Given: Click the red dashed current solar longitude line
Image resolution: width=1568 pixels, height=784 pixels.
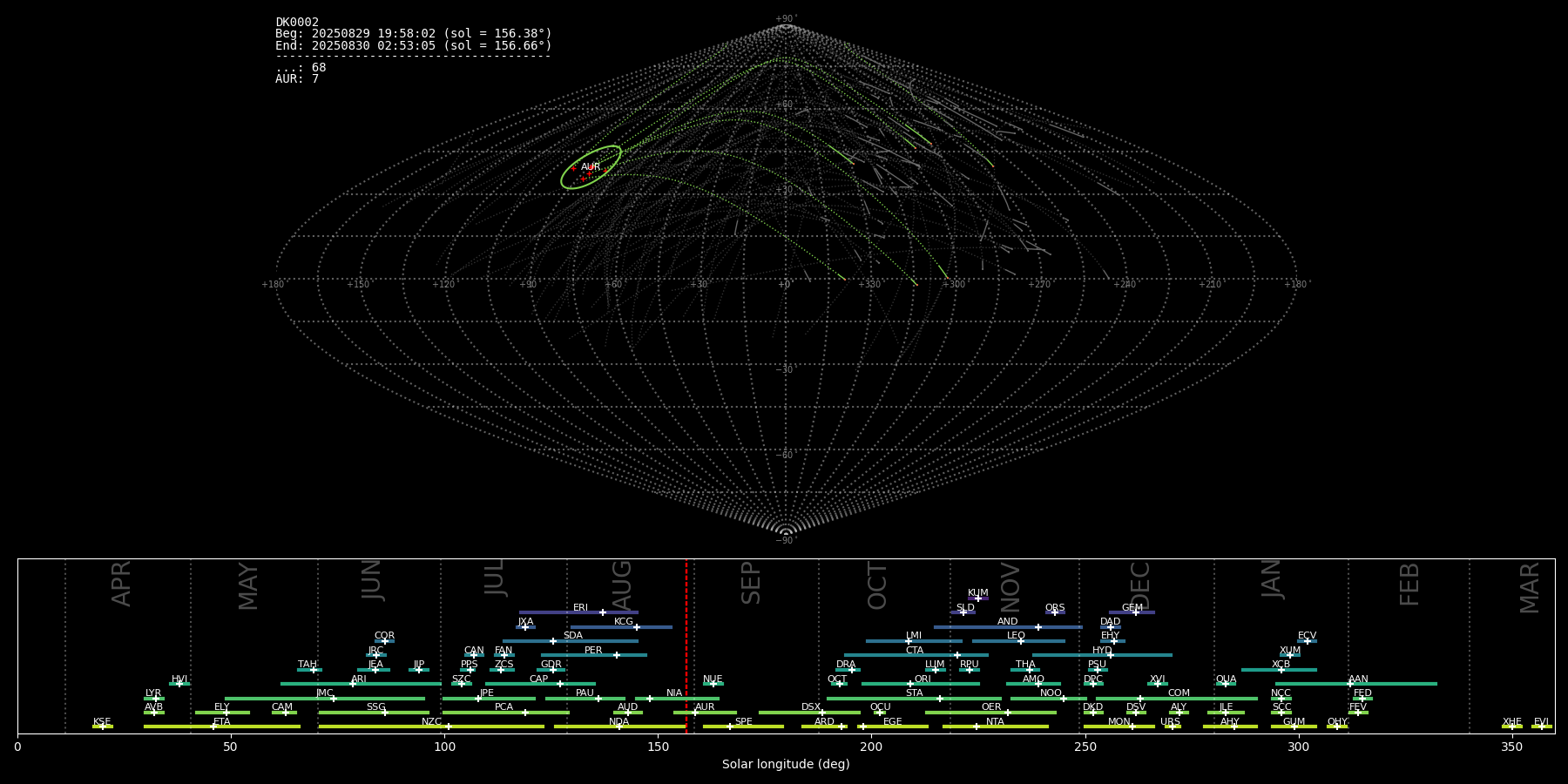Looking at the screenshot, I should point(686,645).
